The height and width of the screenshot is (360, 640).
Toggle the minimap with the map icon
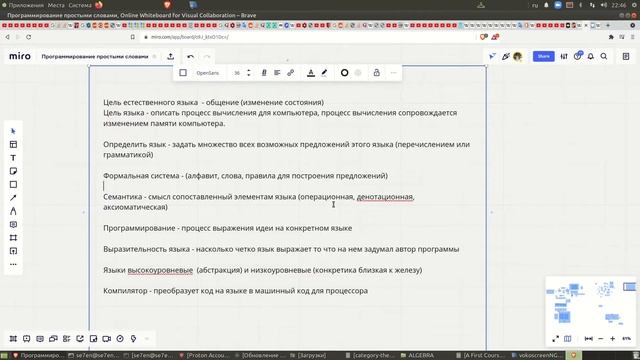click(x=567, y=339)
